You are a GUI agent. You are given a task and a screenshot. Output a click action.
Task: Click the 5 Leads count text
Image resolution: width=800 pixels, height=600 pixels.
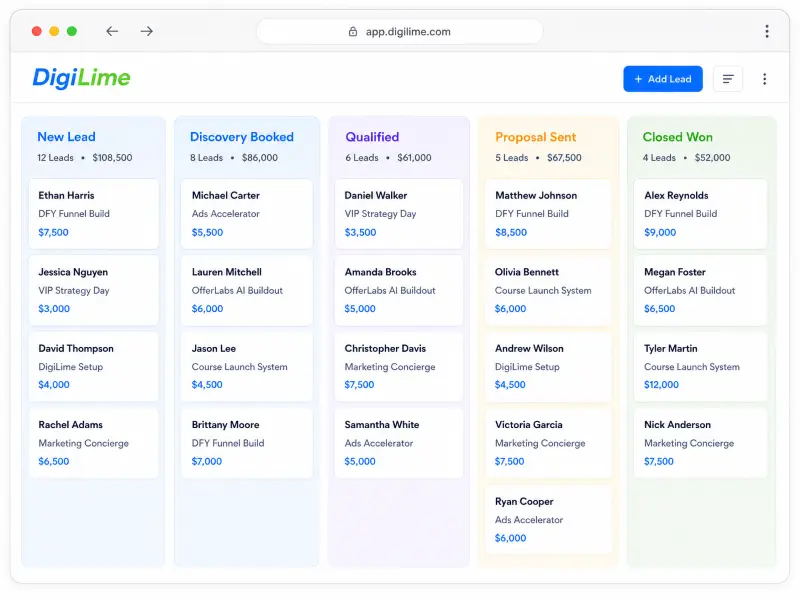pos(512,158)
